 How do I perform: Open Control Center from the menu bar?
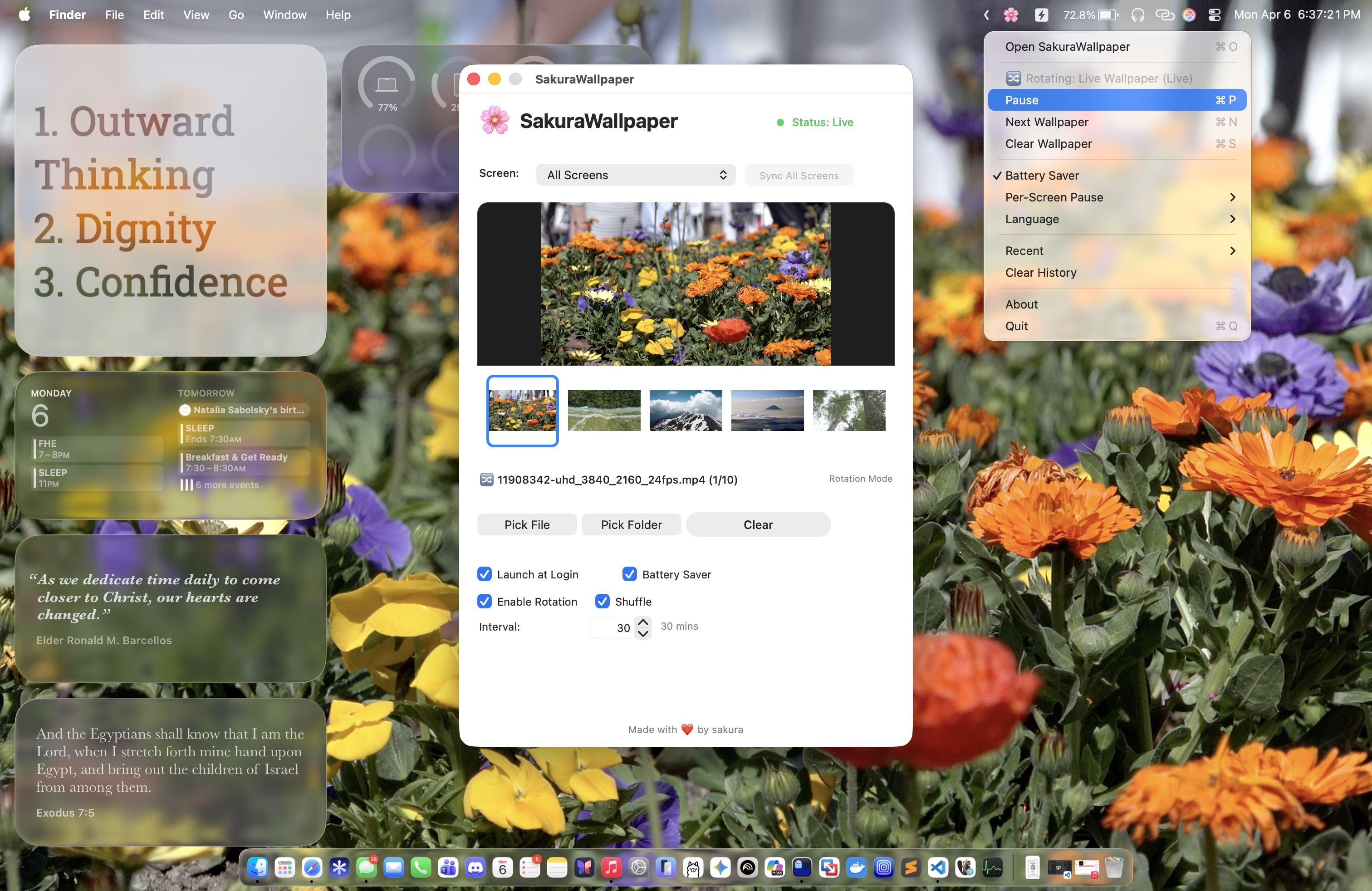tap(1215, 15)
